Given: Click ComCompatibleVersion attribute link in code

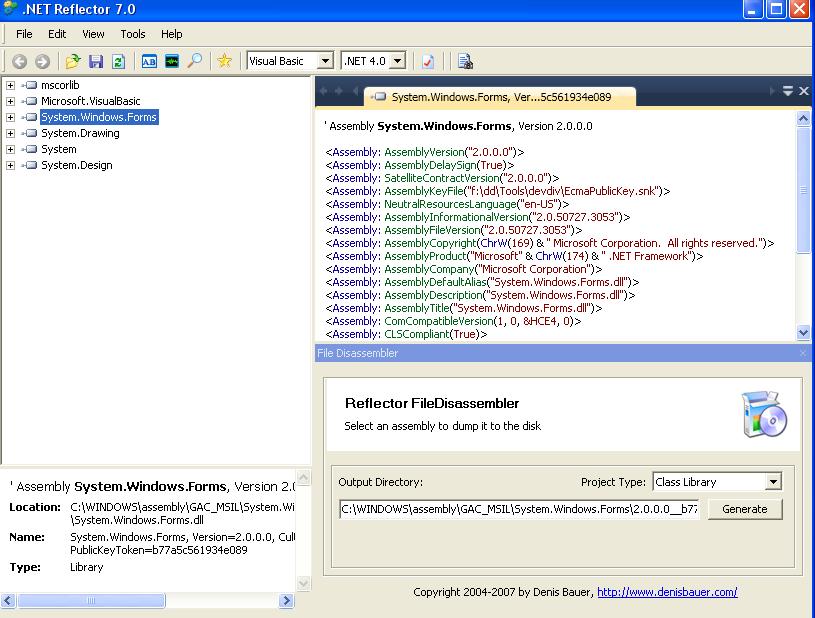Looking at the screenshot, I should pyautogui.click(x=439, y=321).
